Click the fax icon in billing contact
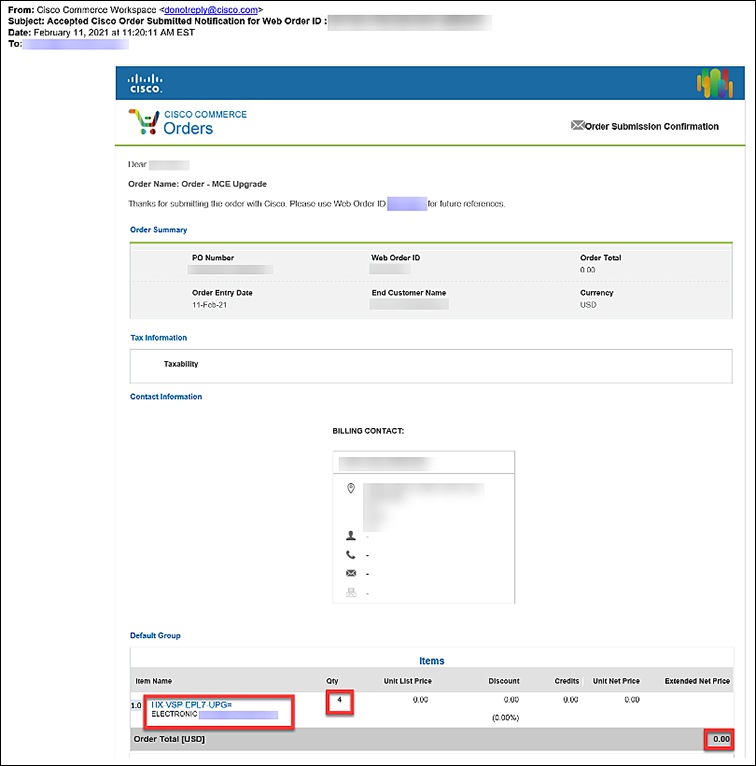Viewport: 756px width, 766px height. (351, 593)
